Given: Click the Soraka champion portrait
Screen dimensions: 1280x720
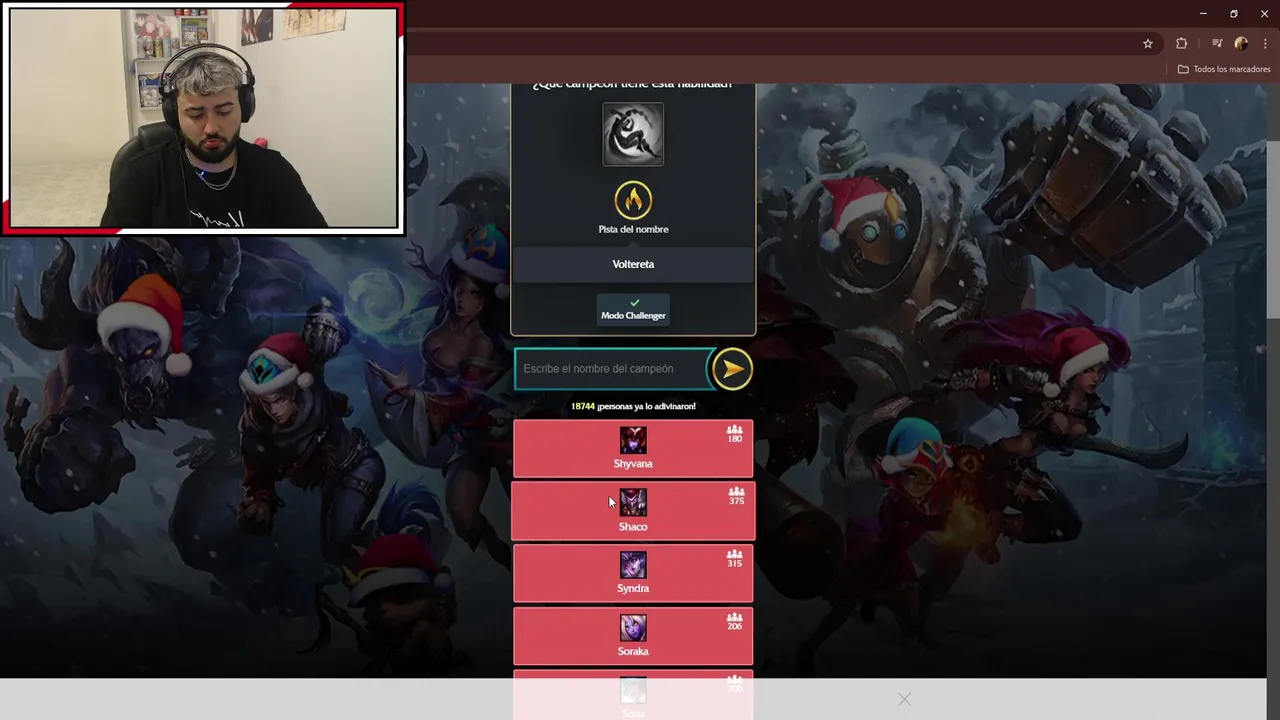Looking at the screenshot, I should pos(633,628).
